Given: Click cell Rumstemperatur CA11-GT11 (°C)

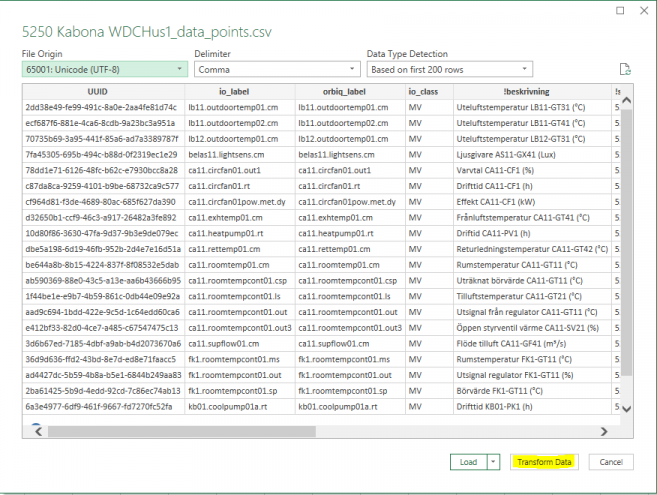Looking at the screenshot, I should click(532, 265).
